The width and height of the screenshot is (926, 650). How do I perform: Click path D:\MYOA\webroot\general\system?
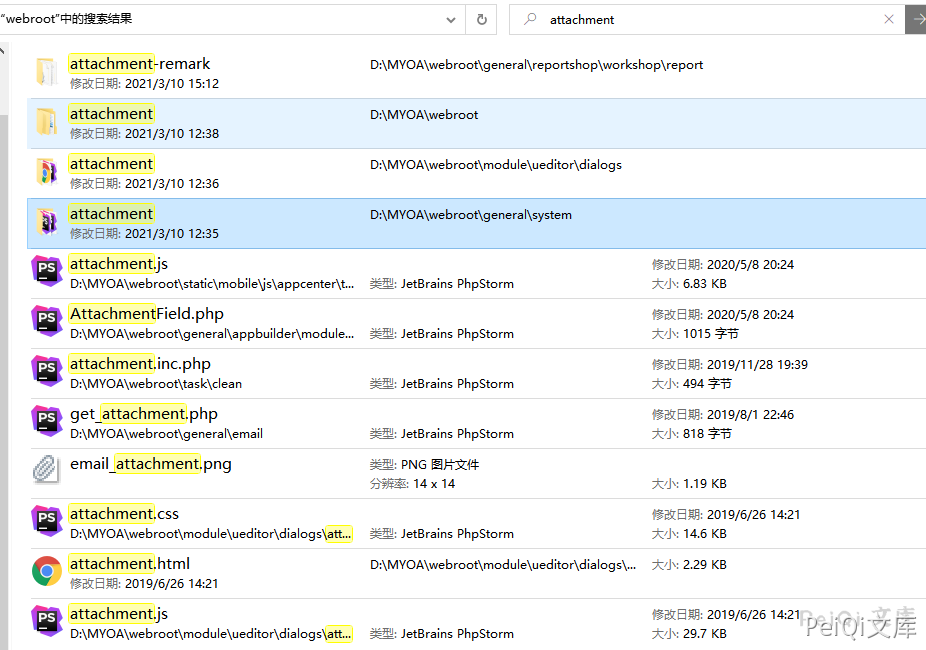tap(471, 215)
